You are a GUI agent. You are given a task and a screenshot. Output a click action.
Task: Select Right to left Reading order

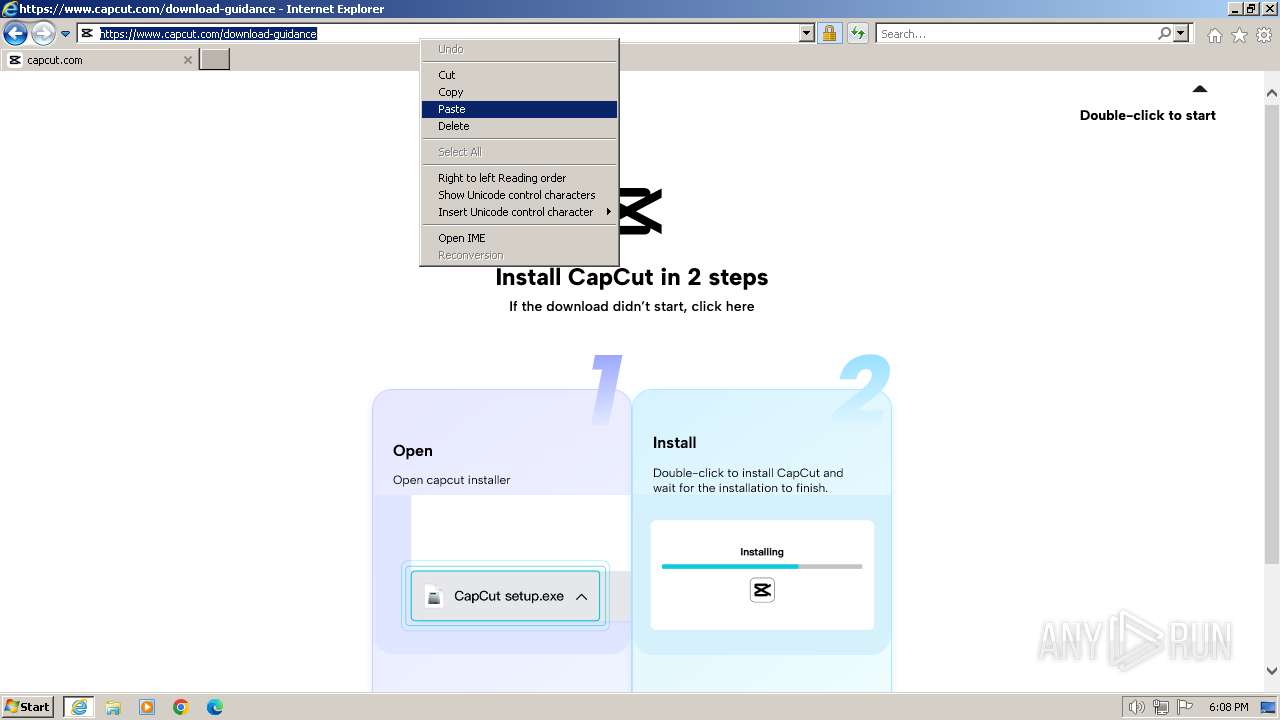pos(519,178)
